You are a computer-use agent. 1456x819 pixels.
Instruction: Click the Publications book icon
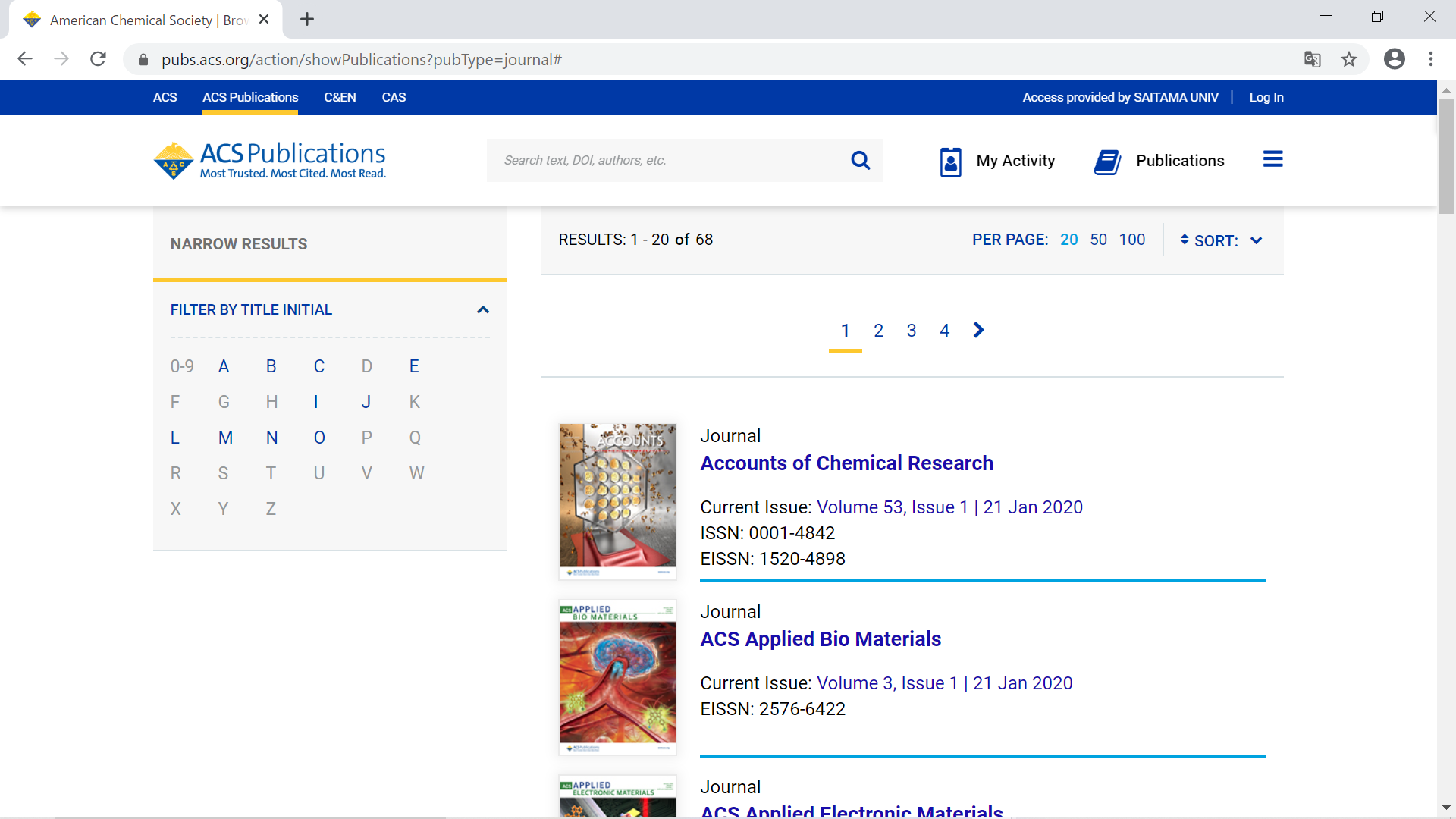1107,162
